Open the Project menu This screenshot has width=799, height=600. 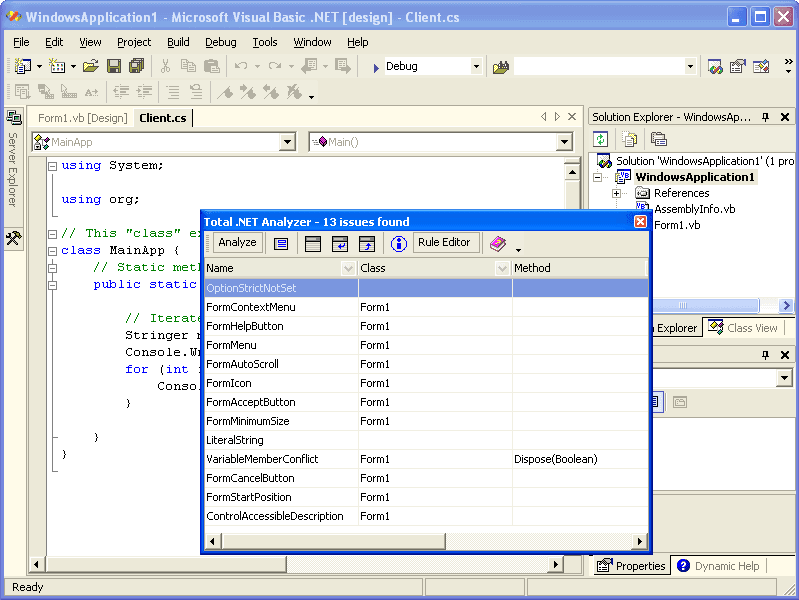pos(134,42)
